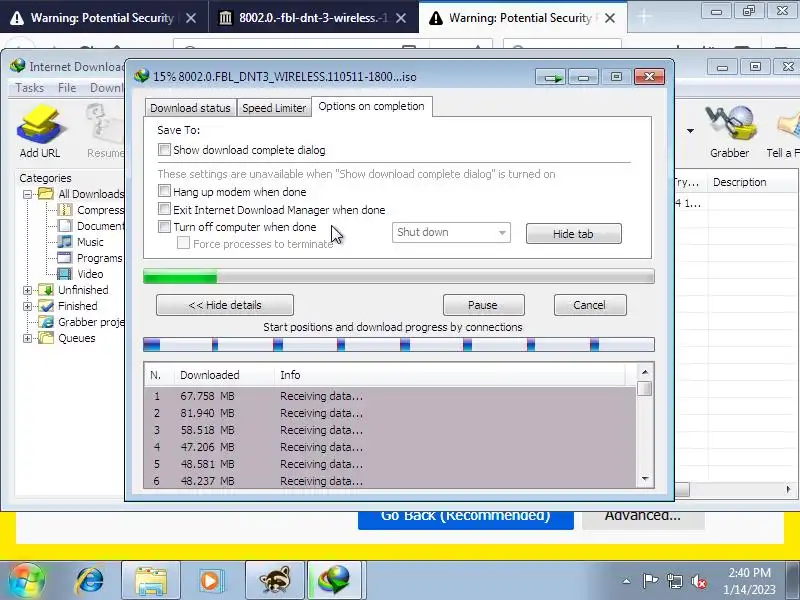Image resolution: width=800 pixels, height=600 pixels.
Task: Open the Tasks menu
Action: pyautogui.click(x=30, y=88)
